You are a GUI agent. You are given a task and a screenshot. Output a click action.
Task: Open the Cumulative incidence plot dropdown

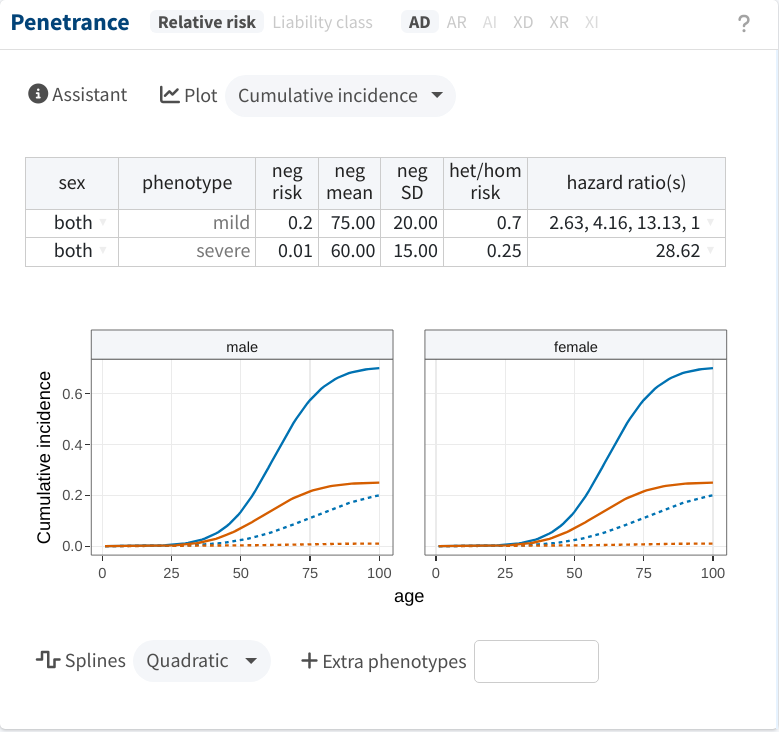tap(340, 95)
